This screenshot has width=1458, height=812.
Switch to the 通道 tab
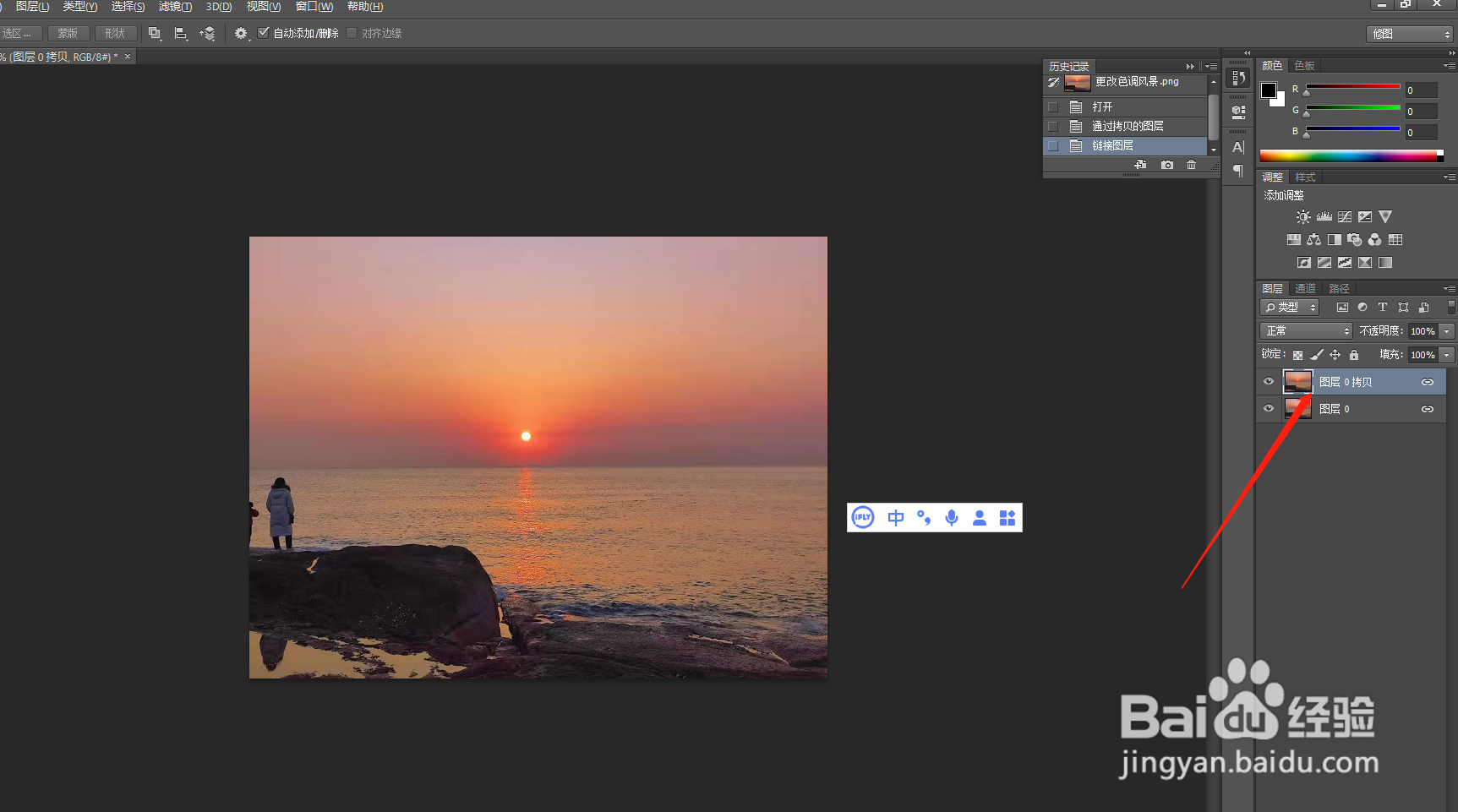pyautogui.click(x=1305, y=289)
